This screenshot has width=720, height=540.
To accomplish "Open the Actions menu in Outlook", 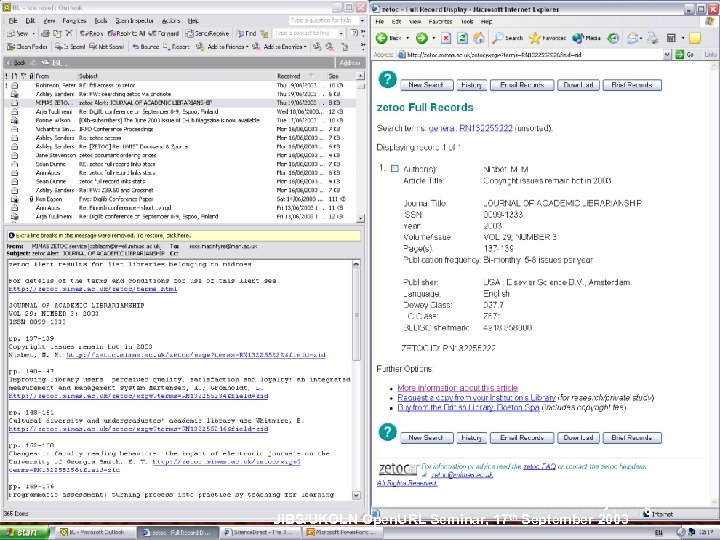I will coord(171,21).
